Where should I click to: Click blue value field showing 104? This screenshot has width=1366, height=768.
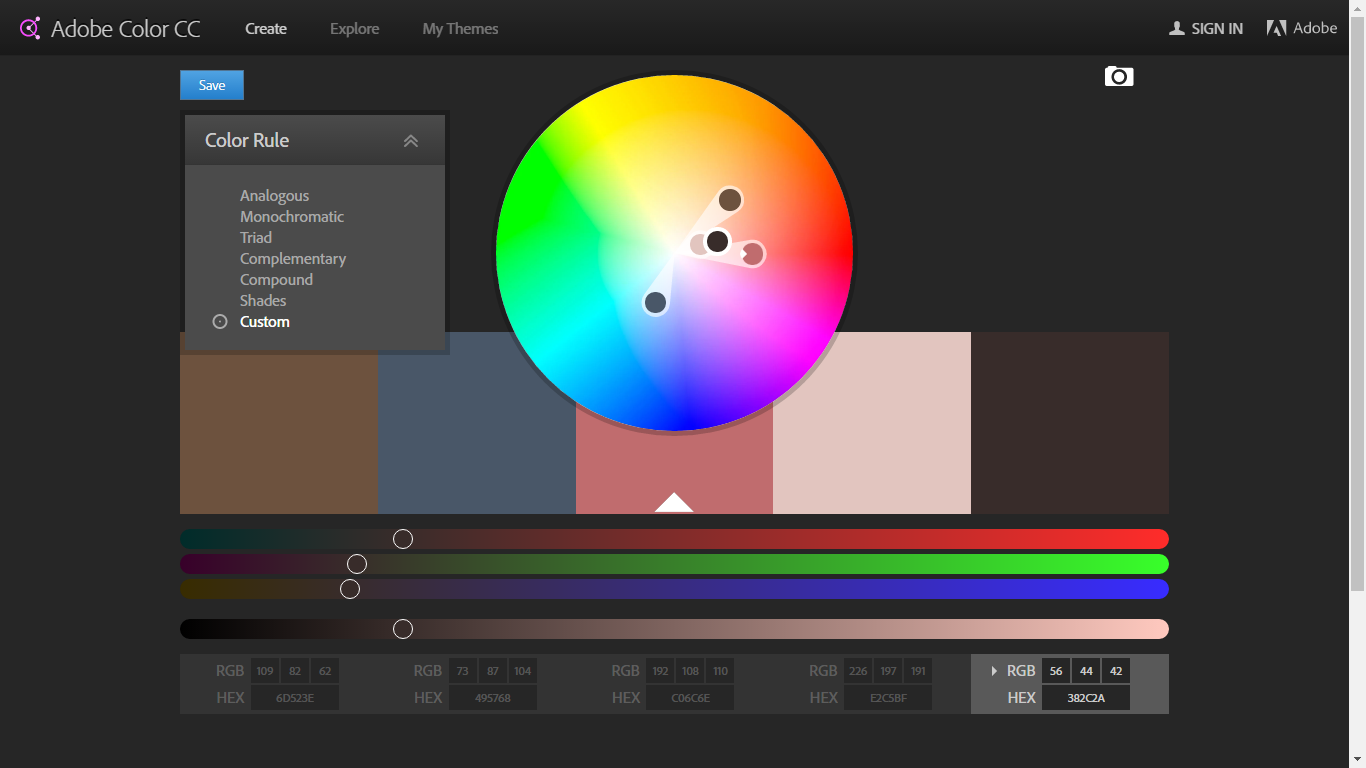coord(523,671)
